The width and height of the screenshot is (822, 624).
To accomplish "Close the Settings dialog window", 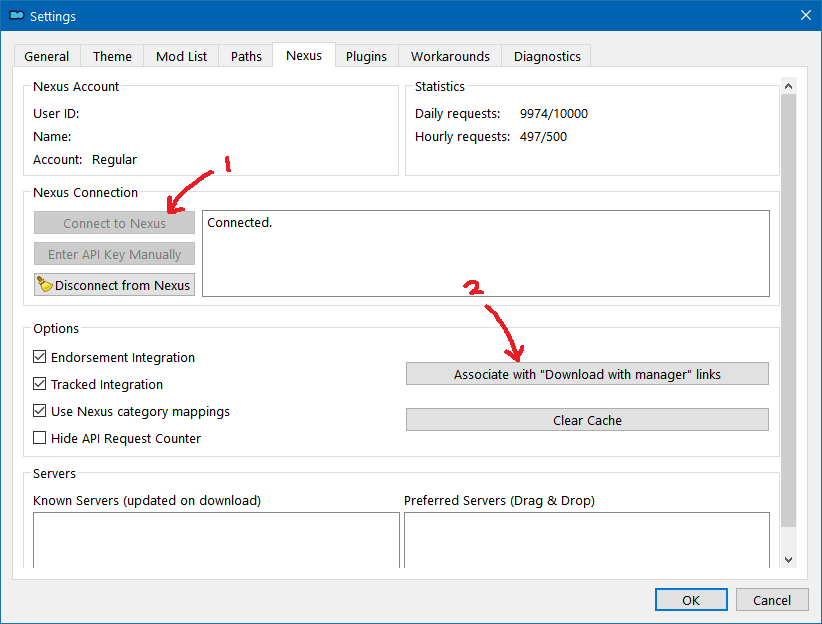I will (x=805, y=15).
